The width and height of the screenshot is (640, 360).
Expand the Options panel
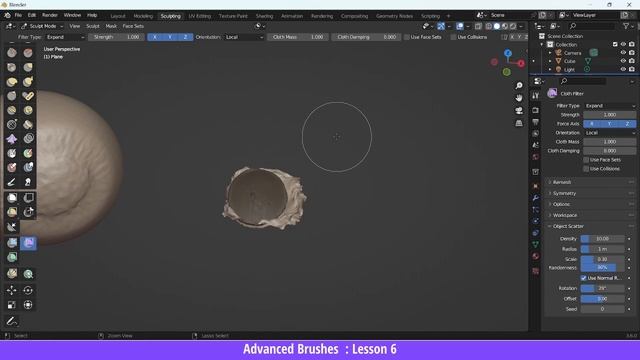coord(561,204)
